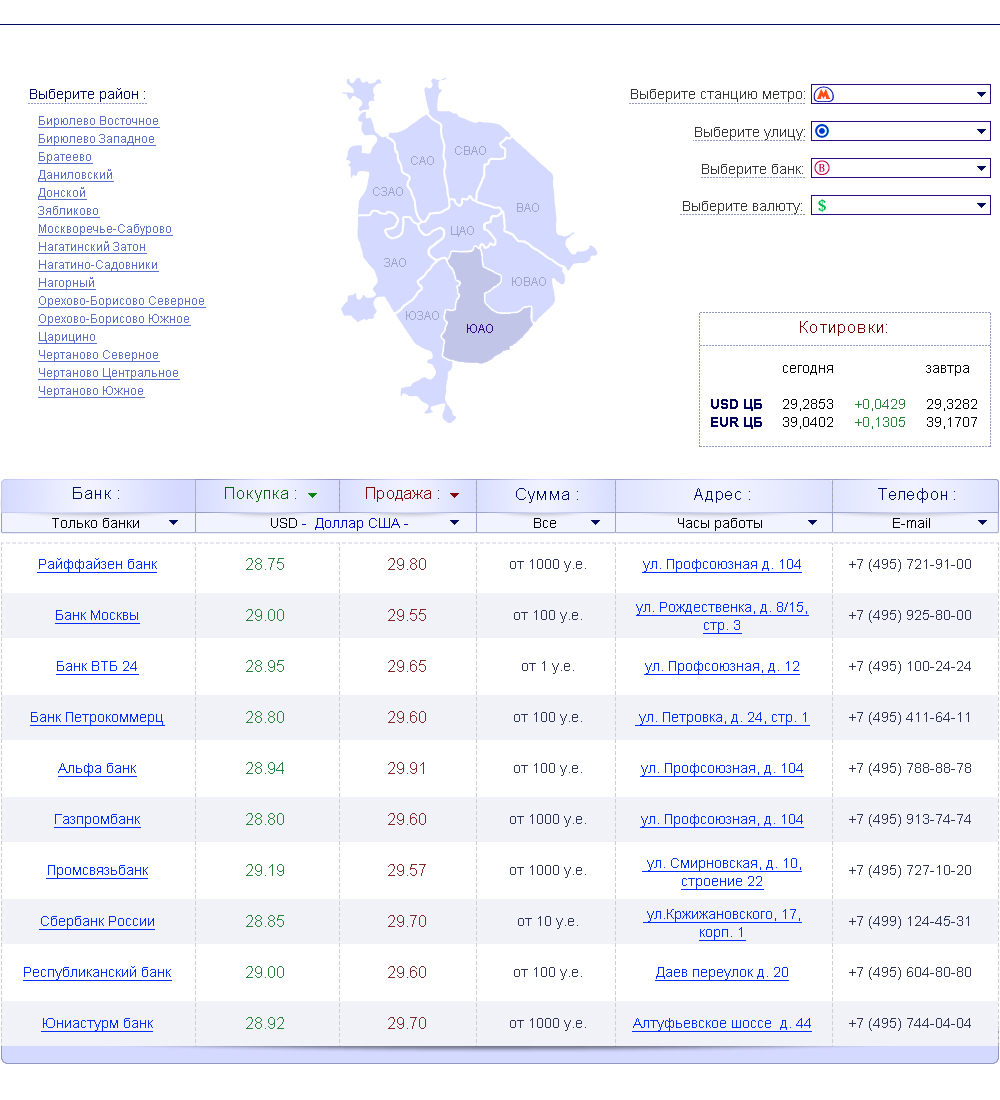The image size is (1000, 1100).
Task: Select the ЦАО district on map
Action: 462,230
